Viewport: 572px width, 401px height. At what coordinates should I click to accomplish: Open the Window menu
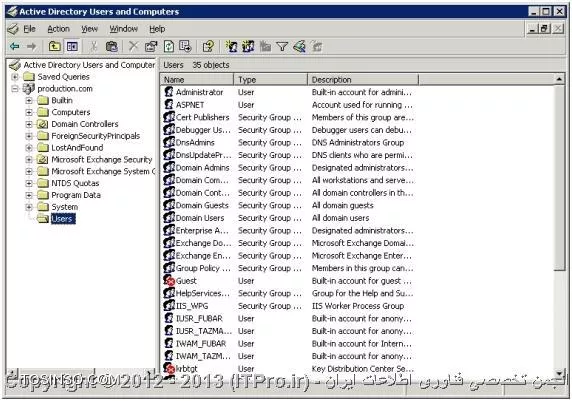click(x=124, y=29)
